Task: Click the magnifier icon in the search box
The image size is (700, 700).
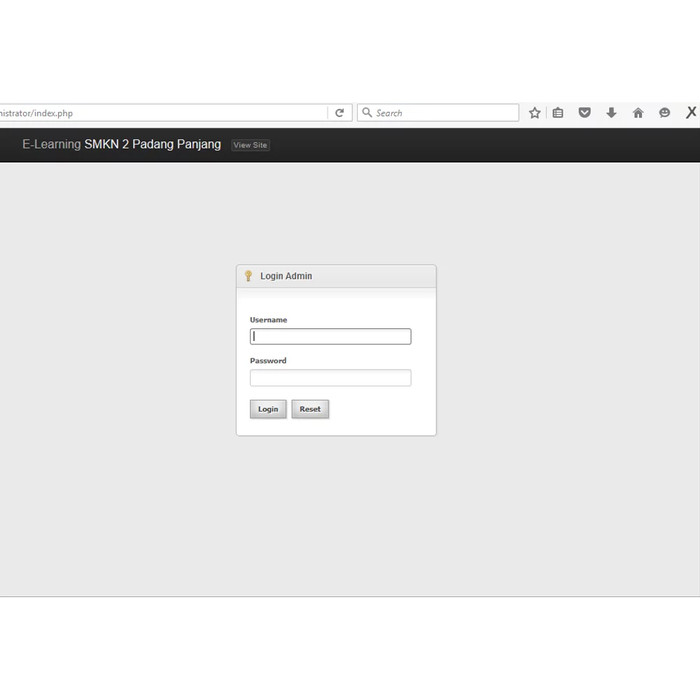Action: tap(367, 113)
